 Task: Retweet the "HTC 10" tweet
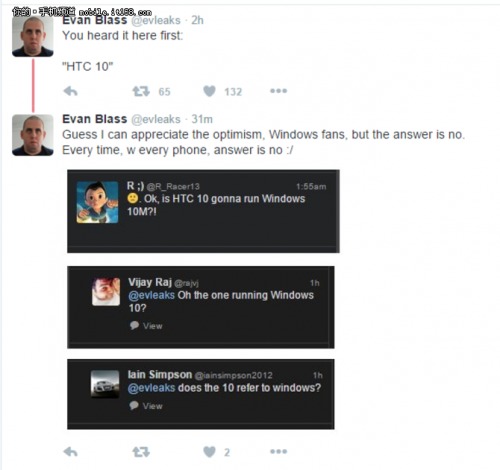[x=141, y=91]
